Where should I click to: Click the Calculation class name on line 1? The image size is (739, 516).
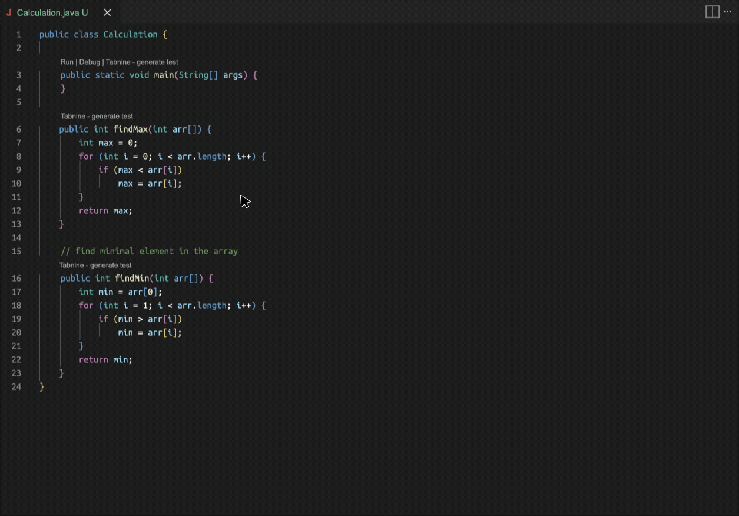coord(130,34)
